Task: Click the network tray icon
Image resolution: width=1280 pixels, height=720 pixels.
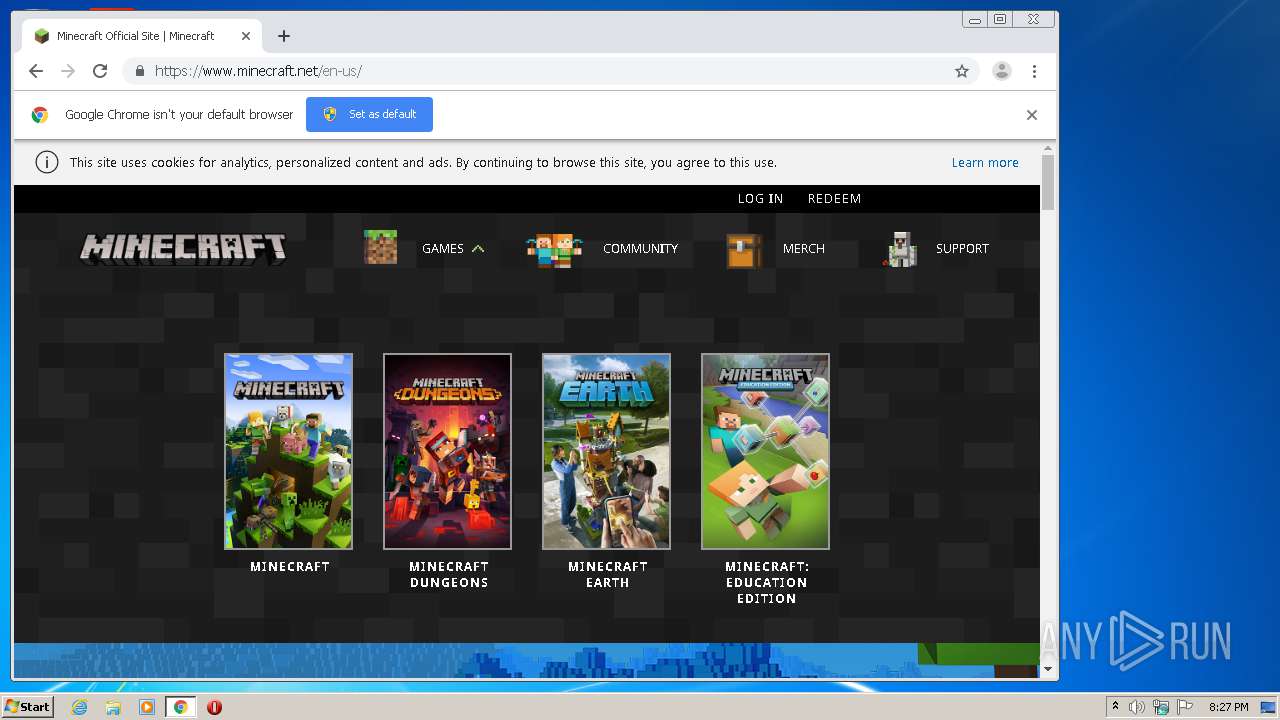Action: click(1161, 707)
